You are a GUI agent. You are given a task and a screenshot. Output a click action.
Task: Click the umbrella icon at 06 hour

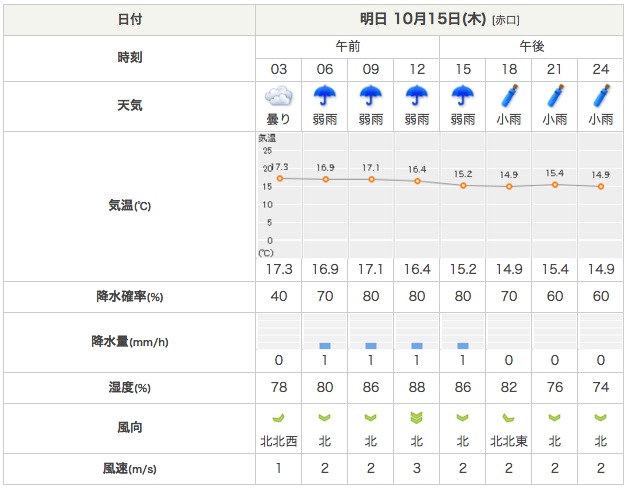(x=325, y=96)
